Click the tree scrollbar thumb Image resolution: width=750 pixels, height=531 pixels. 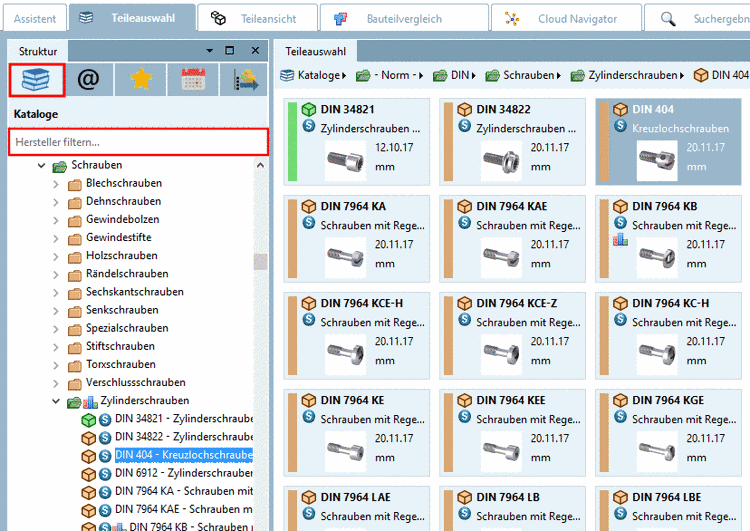[x=260, y=262]
